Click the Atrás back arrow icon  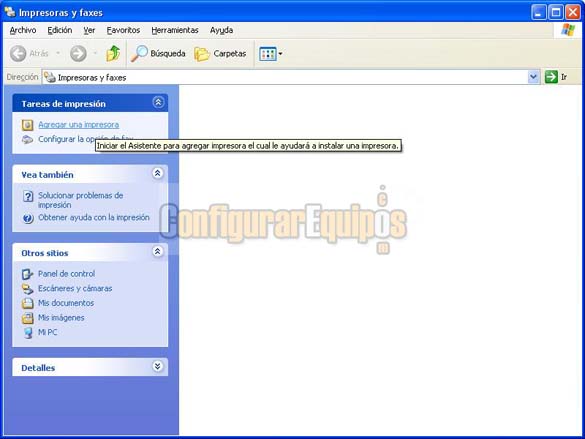(x=18, y=54)
